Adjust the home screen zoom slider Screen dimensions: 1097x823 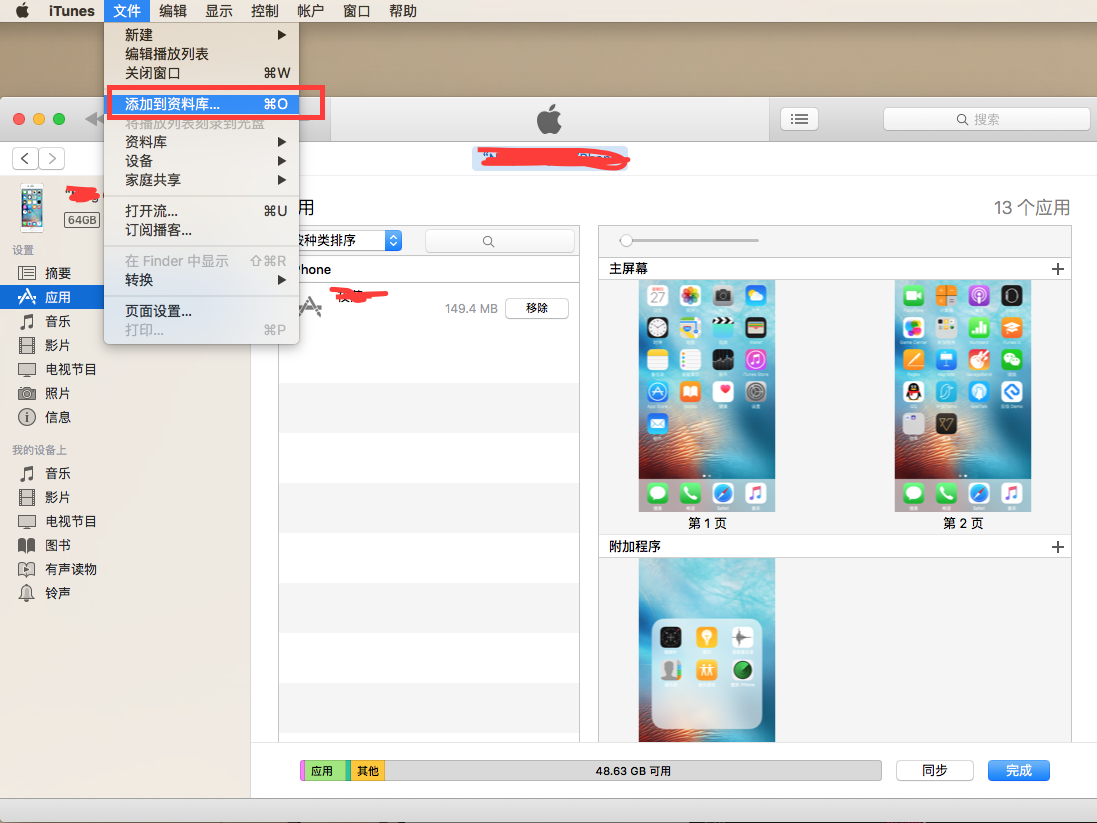click(626, 240)
